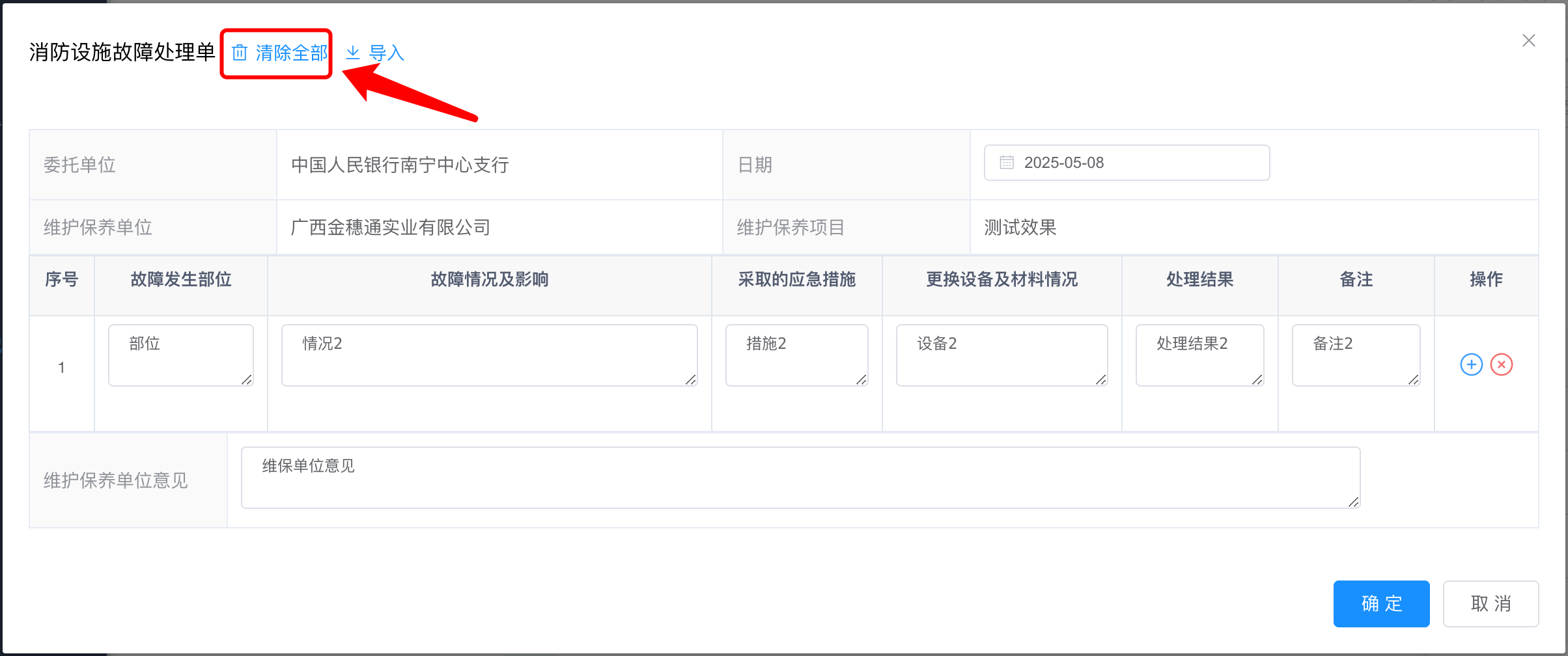The image size is (1568, 656).
Task: Click the 确定 confirm button
Action: (x=1382, y=604)
